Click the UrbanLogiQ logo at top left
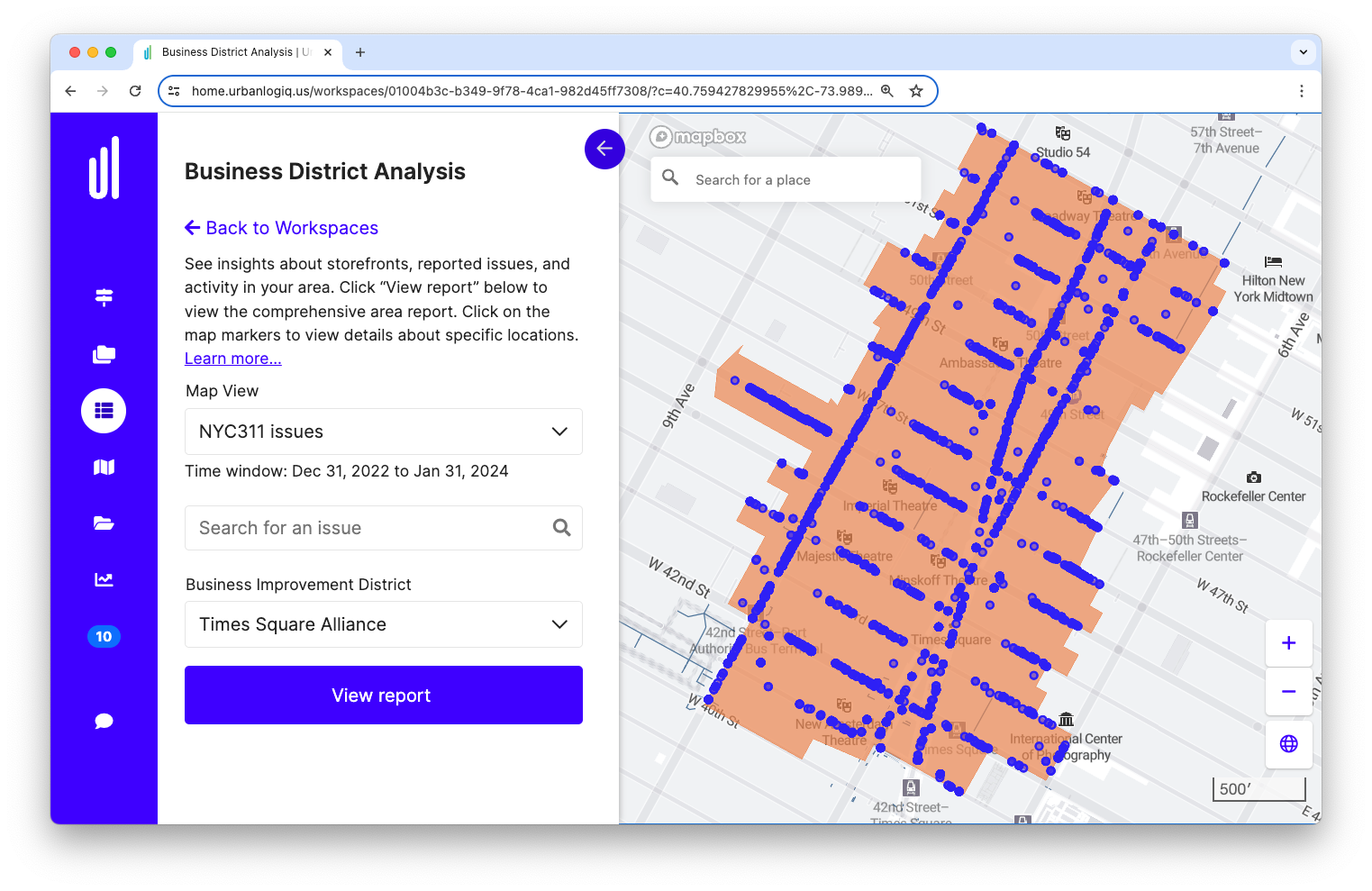The height and width of the screenshot is (891, 1372). (104, 168)
